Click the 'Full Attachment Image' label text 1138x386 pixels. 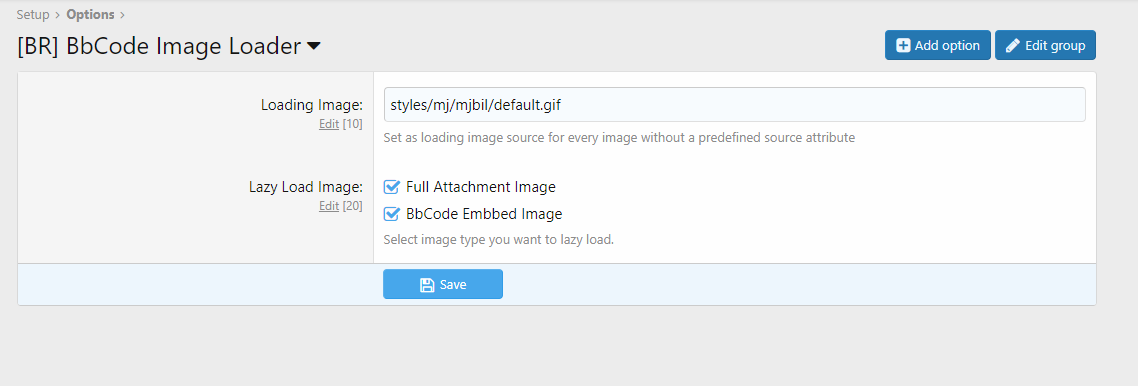coord(480,187)
